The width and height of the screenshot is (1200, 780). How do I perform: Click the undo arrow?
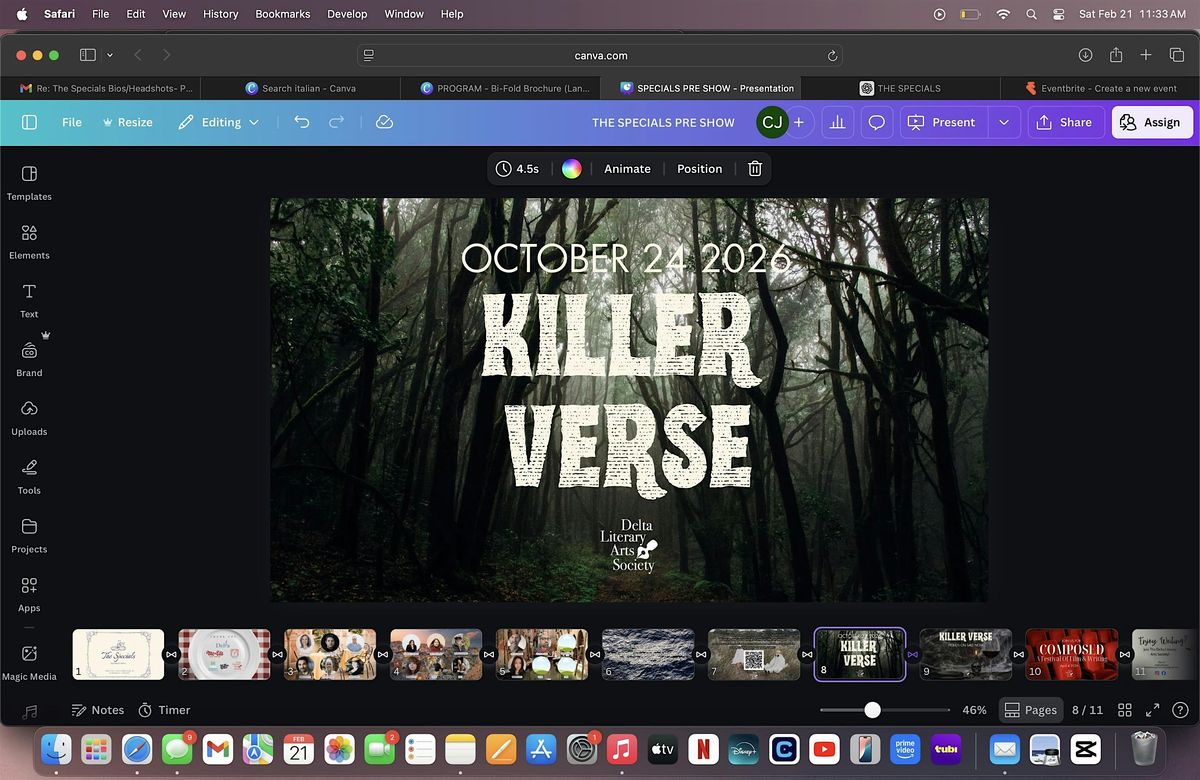(301, 122)
